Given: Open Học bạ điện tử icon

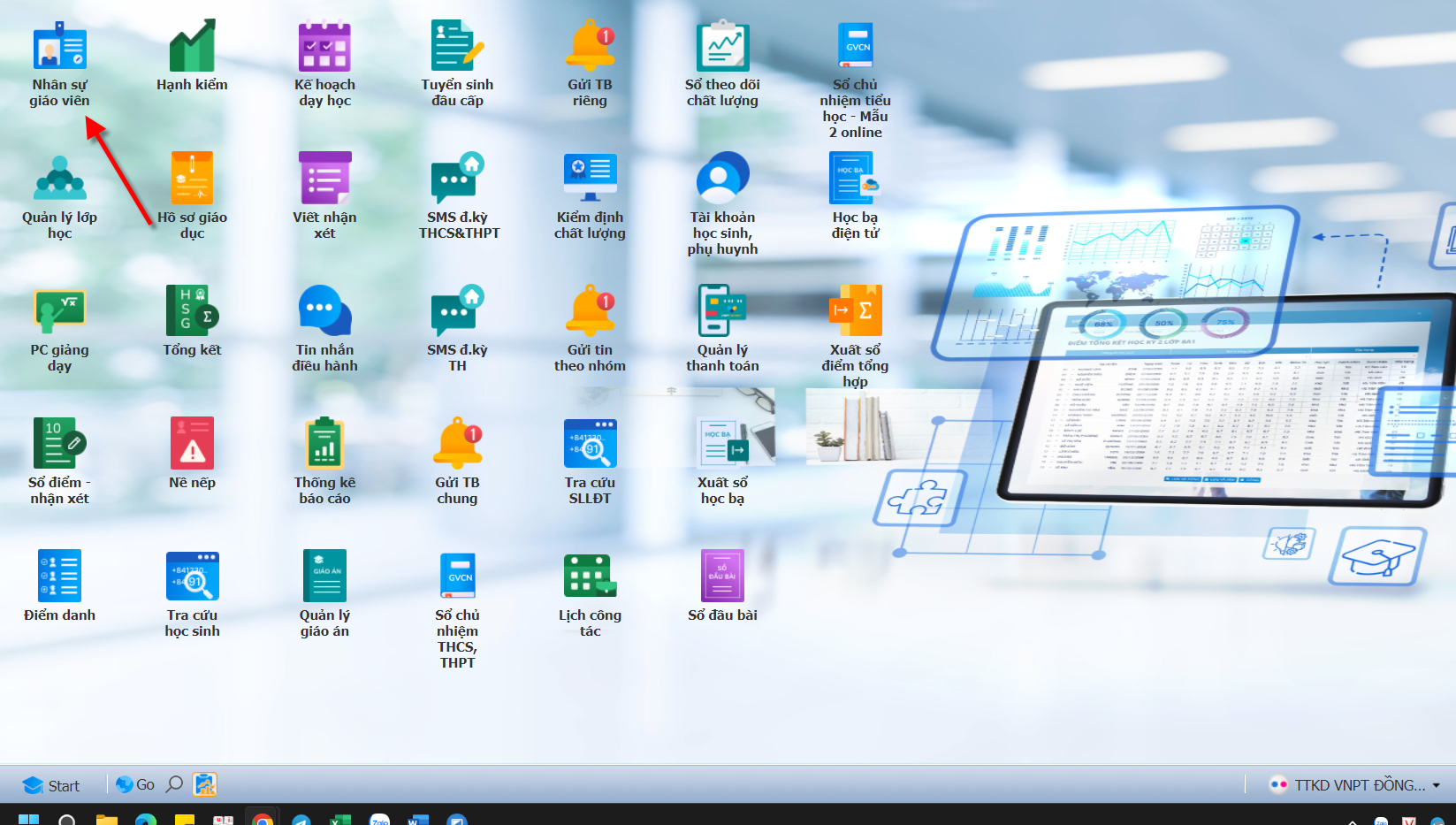Looking at the screenshot, I should 854,180.
